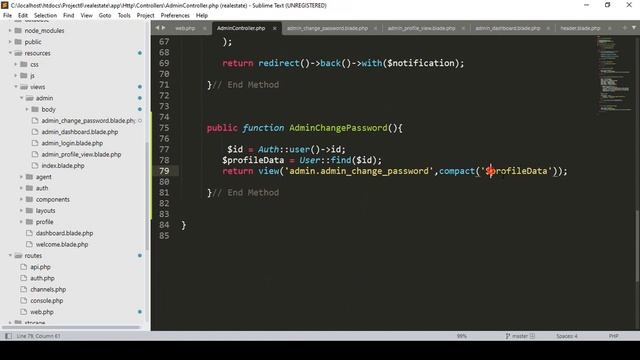Expand the layouts folder arrow
The image size is (640, 360).
coord(22,211)
